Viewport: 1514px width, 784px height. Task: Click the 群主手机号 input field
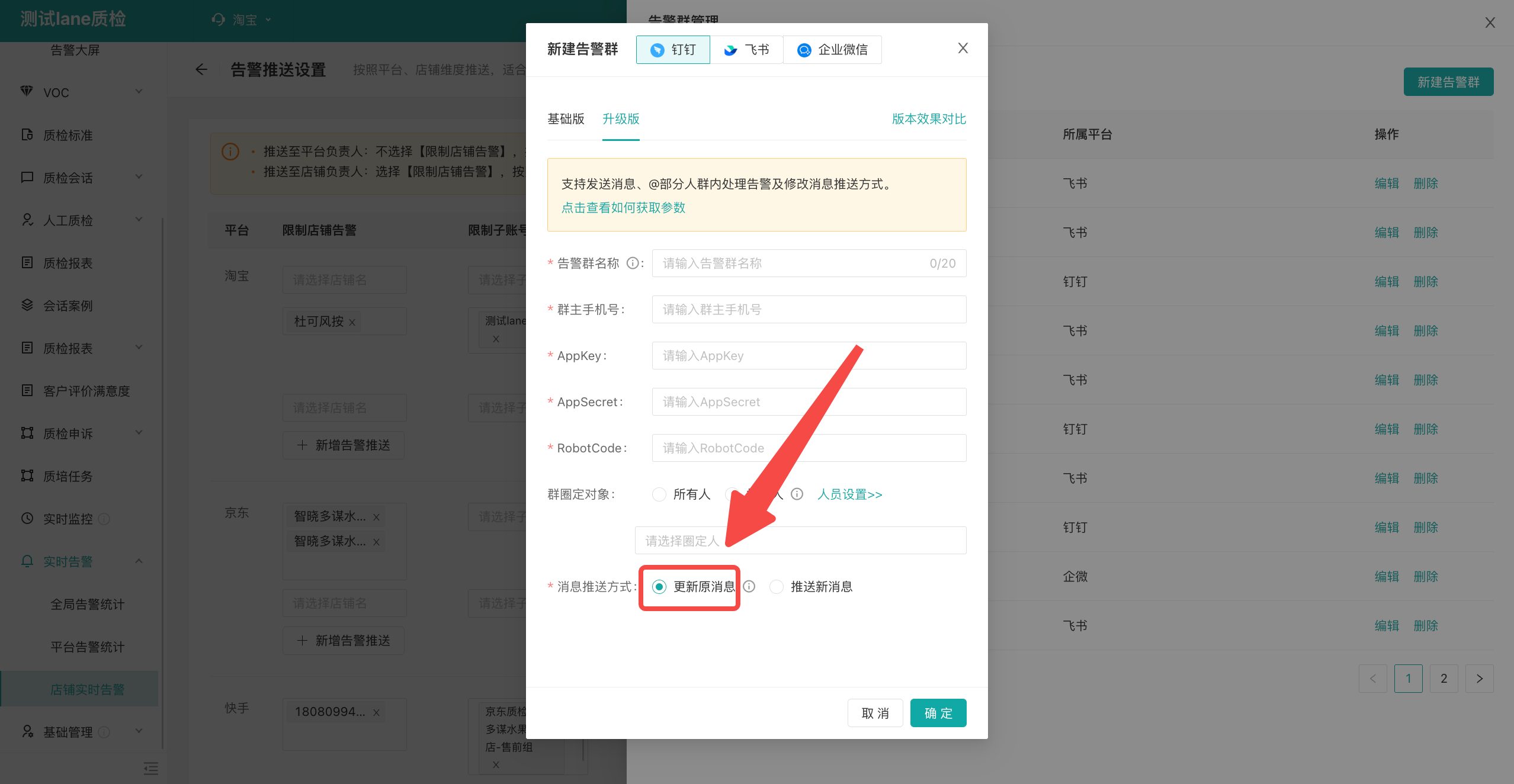(809, 310)
